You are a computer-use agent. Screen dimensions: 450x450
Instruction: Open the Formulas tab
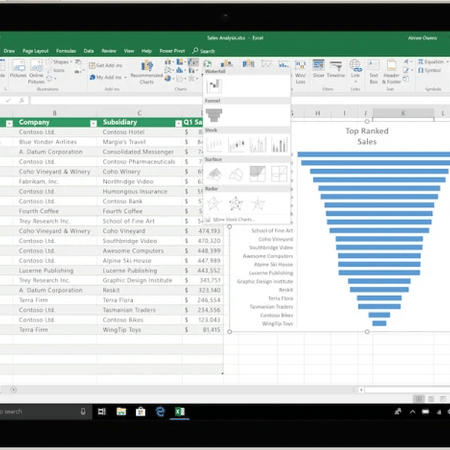66,51
